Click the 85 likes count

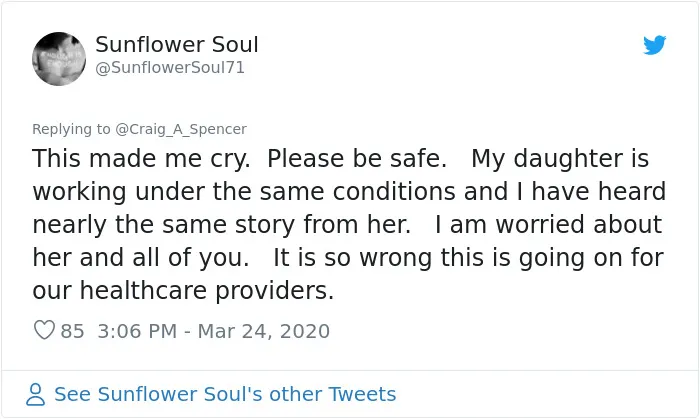coord(72,331)
